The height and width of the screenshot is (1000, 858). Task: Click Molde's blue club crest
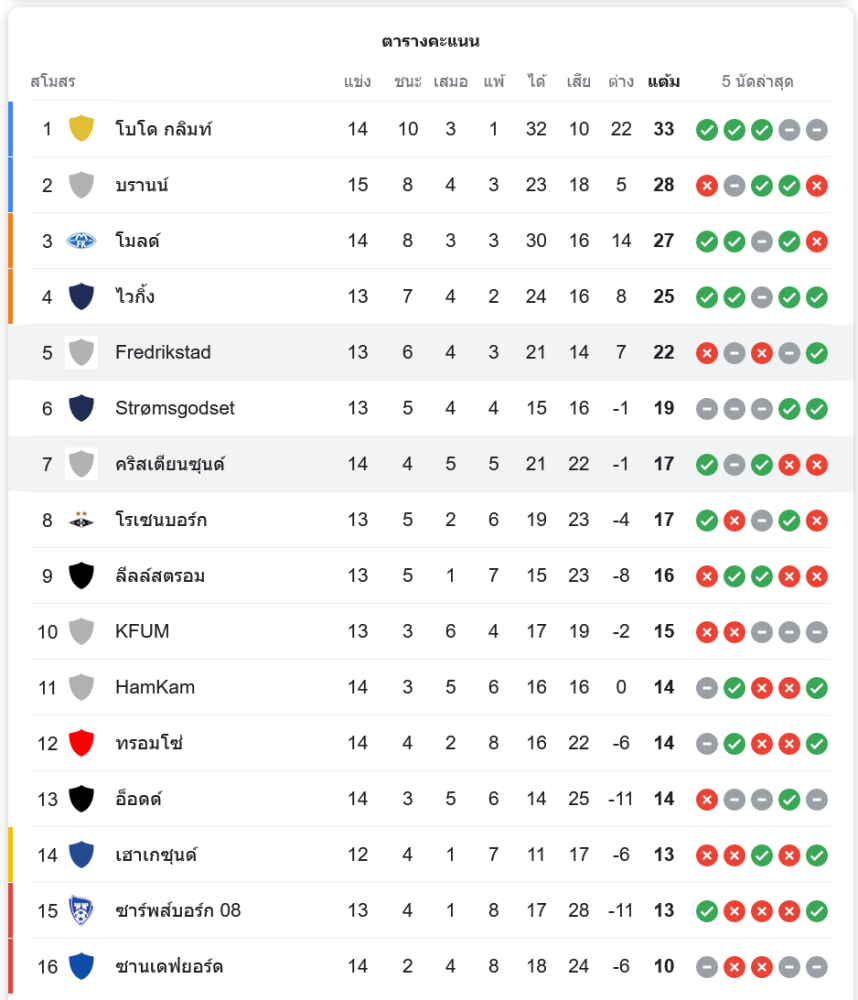coord(81,240)
